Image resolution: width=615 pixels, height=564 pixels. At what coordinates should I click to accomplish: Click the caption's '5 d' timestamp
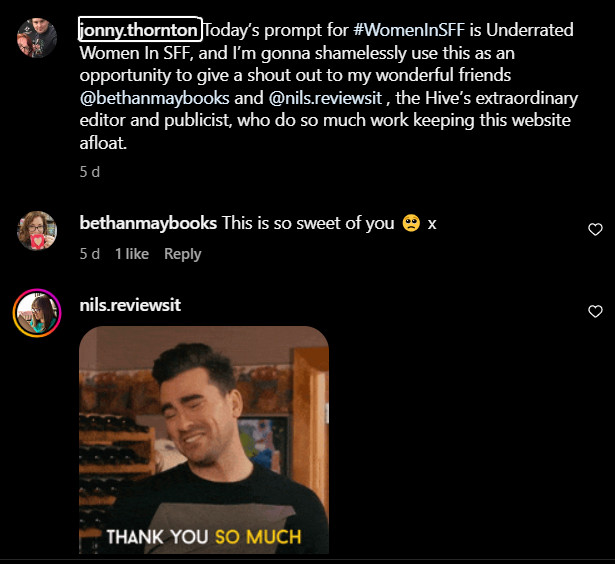pyautogui.click(x=90, y=171)
